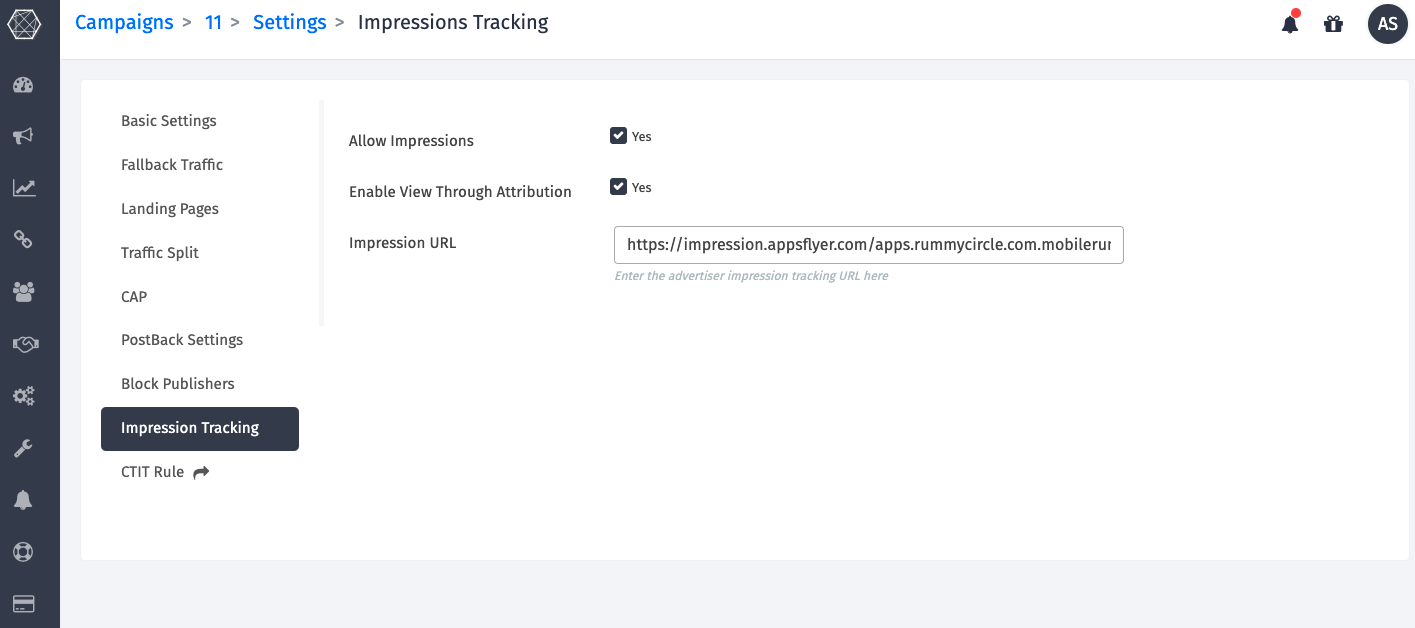
Task: Uncheck the Allow Impressions checkbox
Action: pos(618,135)
